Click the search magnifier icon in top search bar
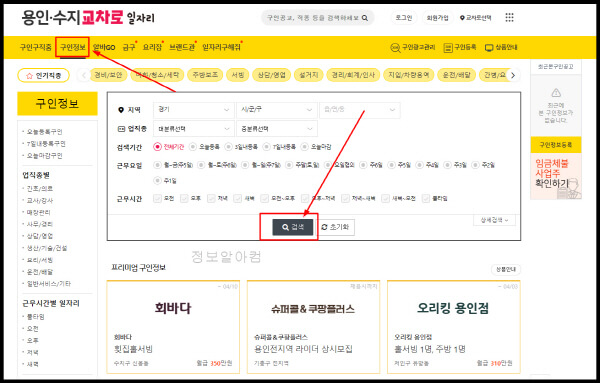This screenshot has height=383, width=600. (x=365, y=18)
